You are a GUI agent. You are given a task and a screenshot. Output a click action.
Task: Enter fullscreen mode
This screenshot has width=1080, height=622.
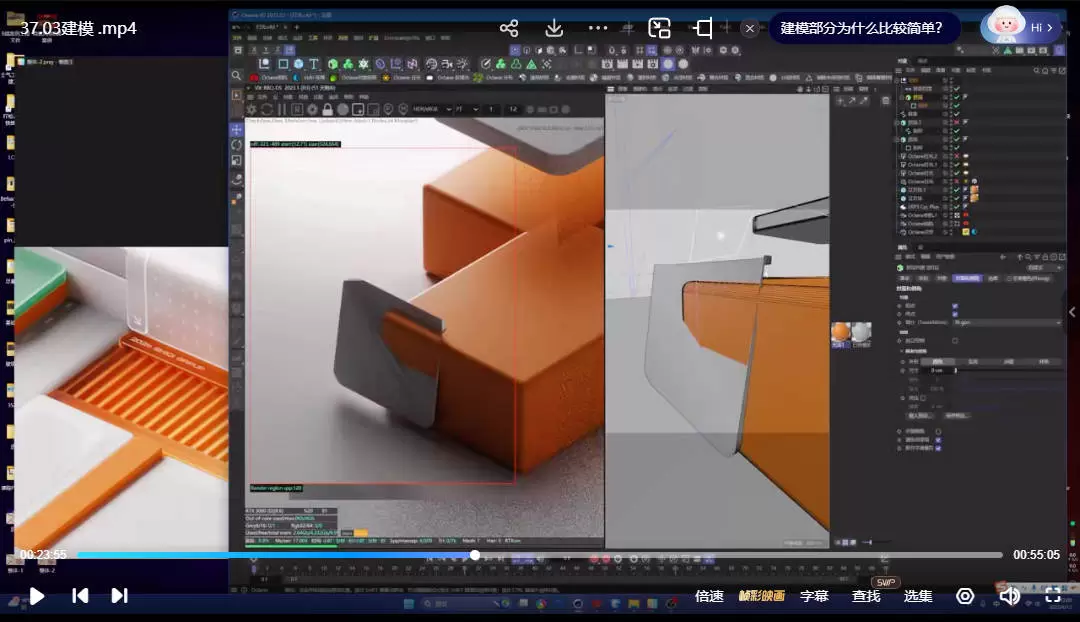(1053, 596)
